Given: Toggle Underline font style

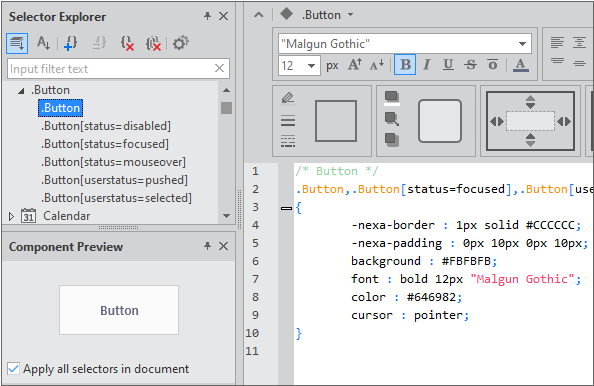Looking at the screenshot, I should point(448,65).
